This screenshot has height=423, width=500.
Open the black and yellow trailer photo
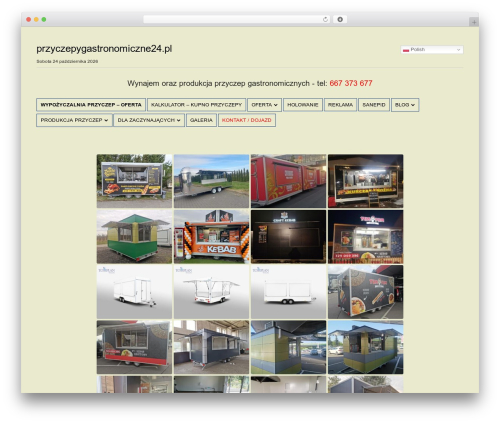click(134, 181)
